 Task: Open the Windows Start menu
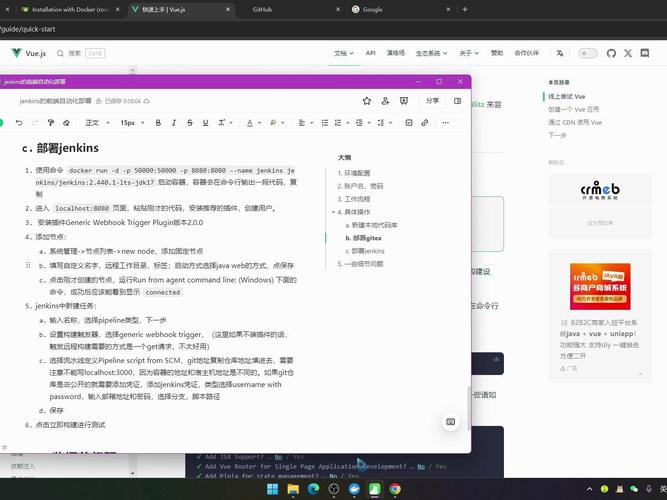coord(272,489)
